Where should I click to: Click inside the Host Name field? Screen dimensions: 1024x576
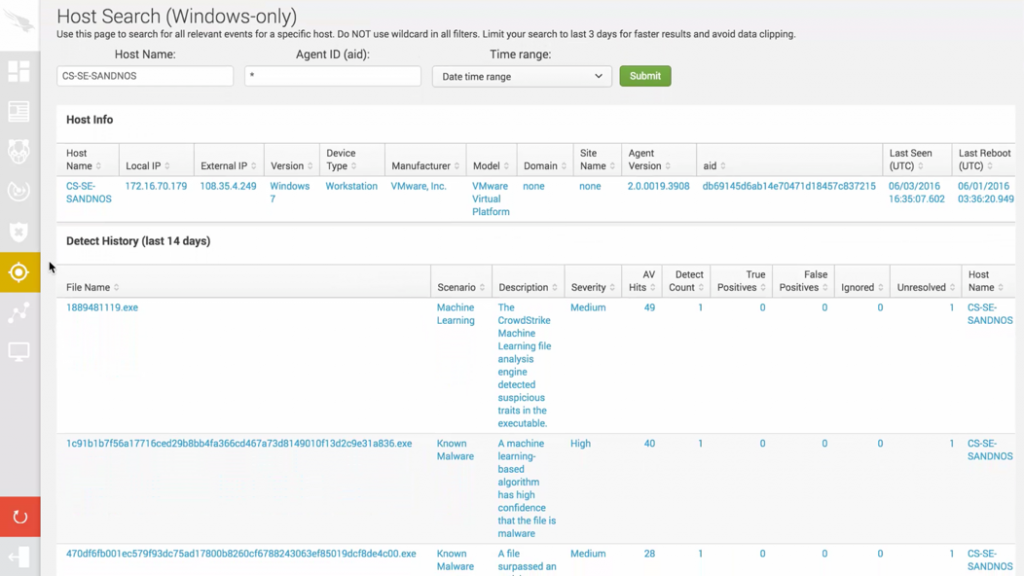coord(144,75)
